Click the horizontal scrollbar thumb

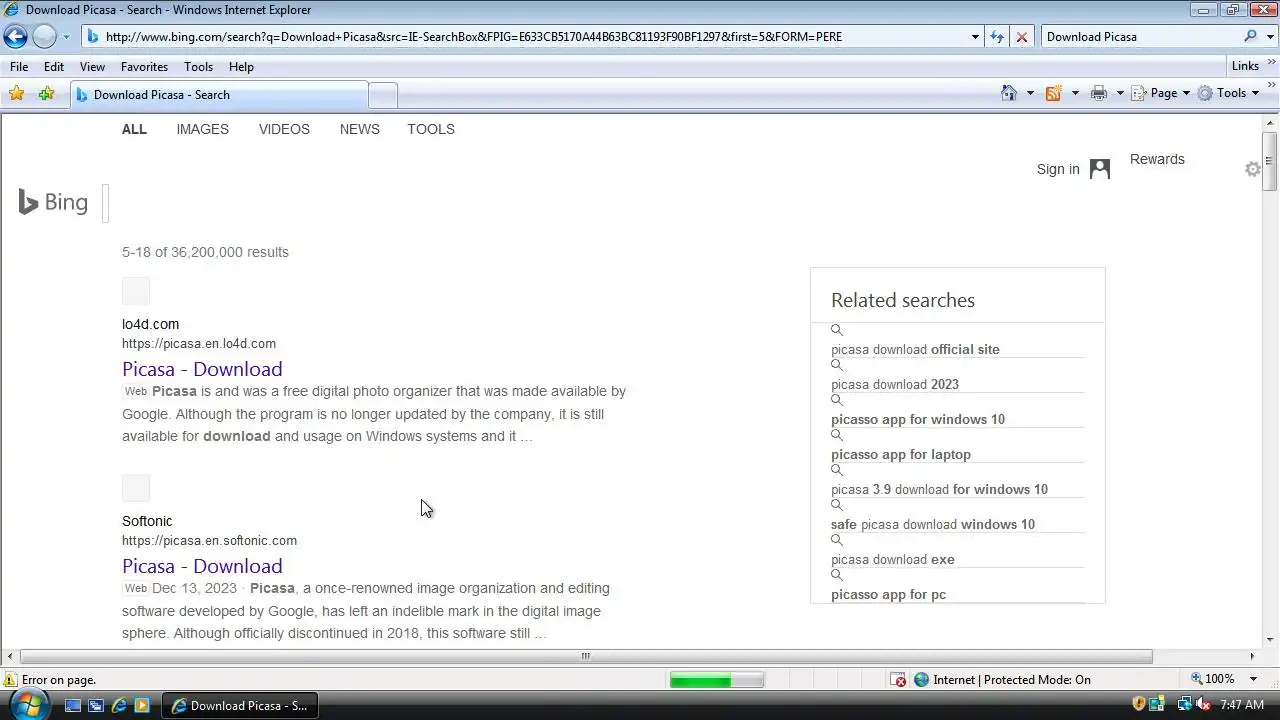pyautogui.click(x=586, y=656)
